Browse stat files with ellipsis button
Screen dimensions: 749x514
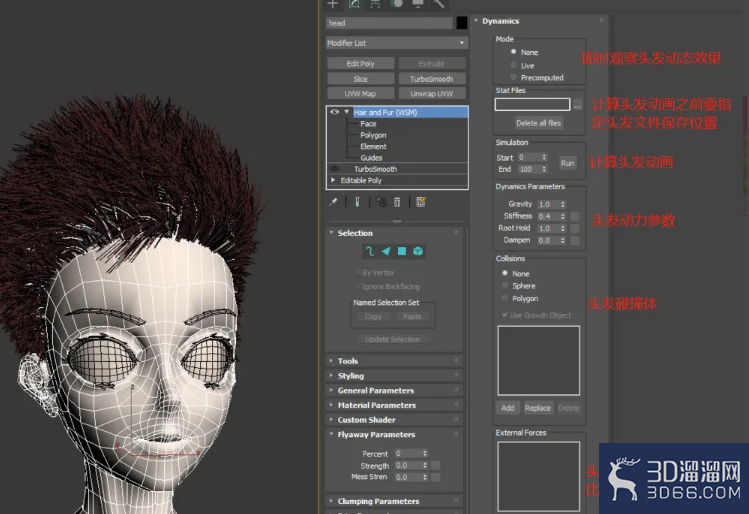click(x=578, y=105)
